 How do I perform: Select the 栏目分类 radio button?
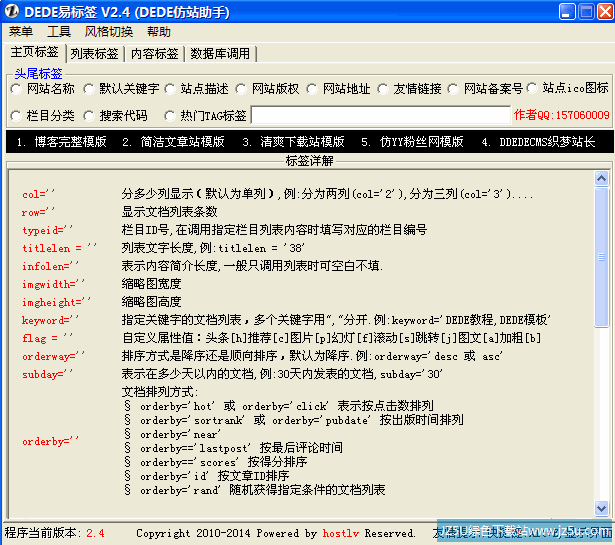(x=16, y=116)
